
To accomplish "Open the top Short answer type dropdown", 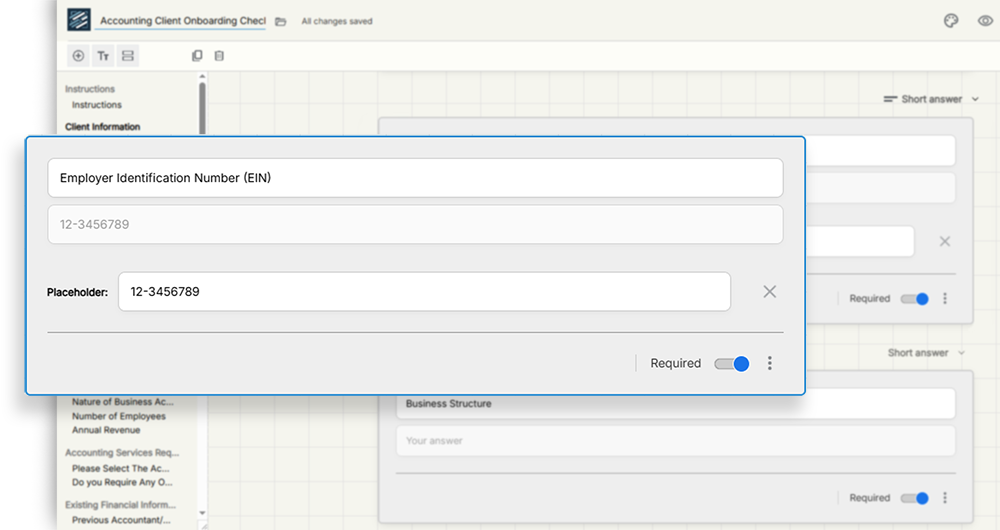I will coord(931,99).
